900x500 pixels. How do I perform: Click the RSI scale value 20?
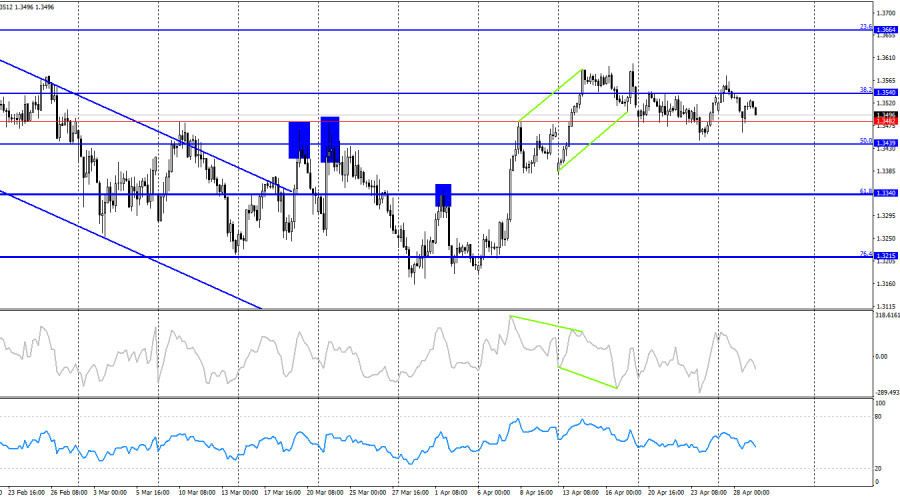click(x=878, y=469)
